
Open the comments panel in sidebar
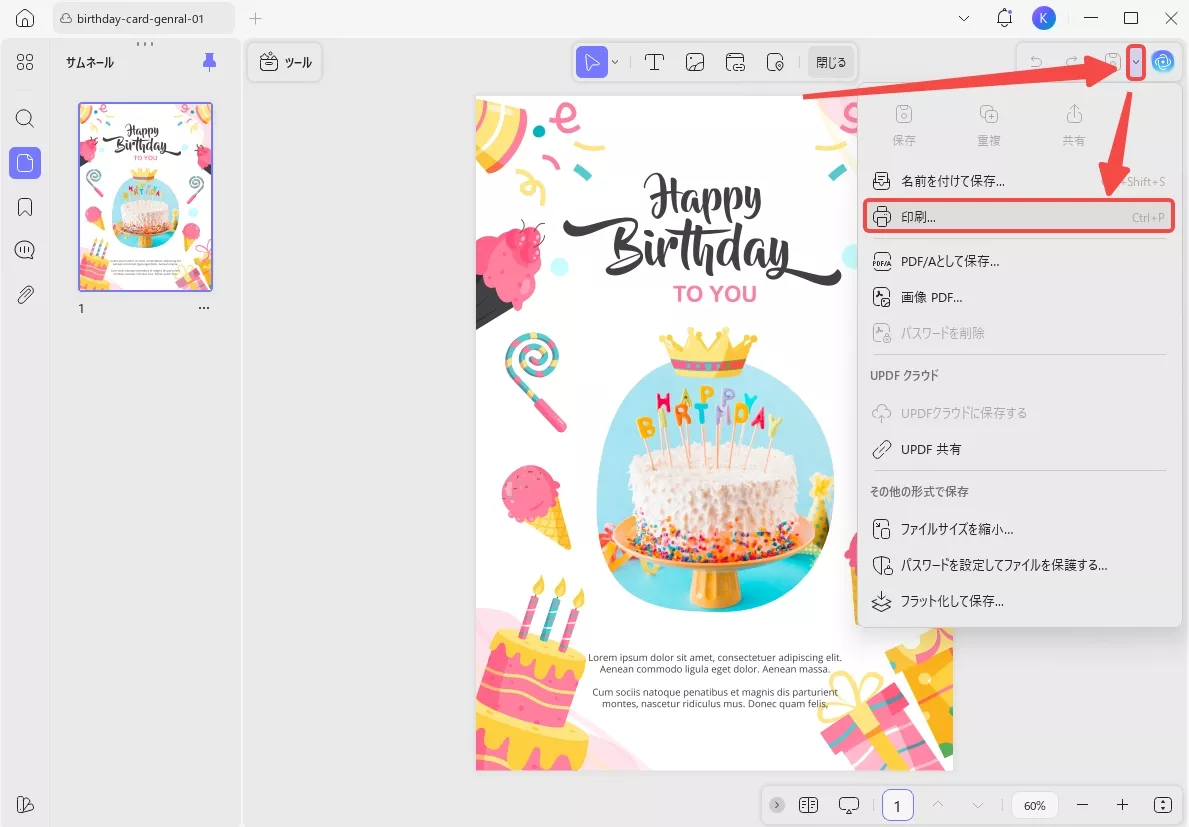(25, 250)
